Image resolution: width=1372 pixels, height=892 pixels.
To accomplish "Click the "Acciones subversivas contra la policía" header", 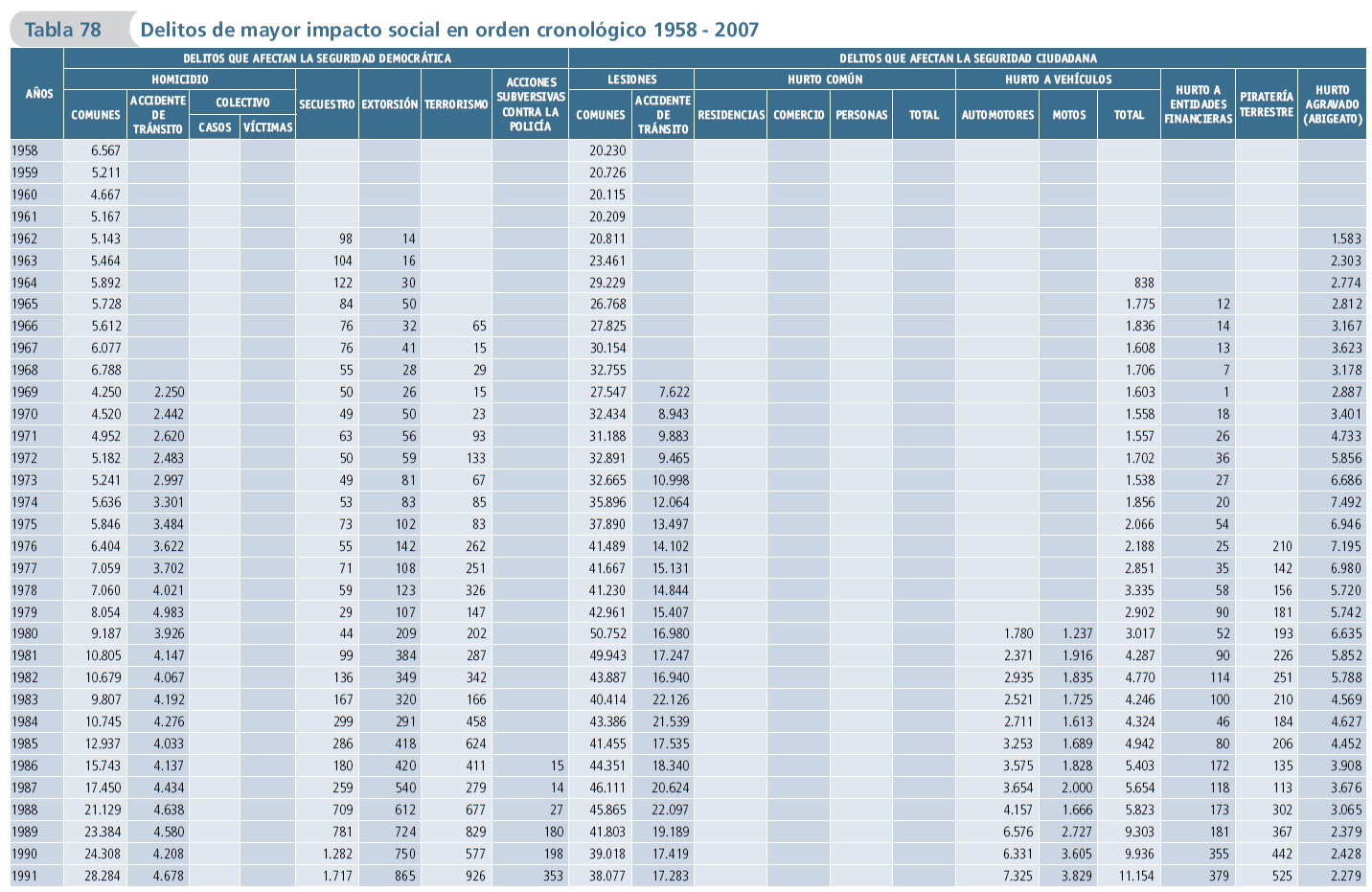I will click(x=530, y=104).
